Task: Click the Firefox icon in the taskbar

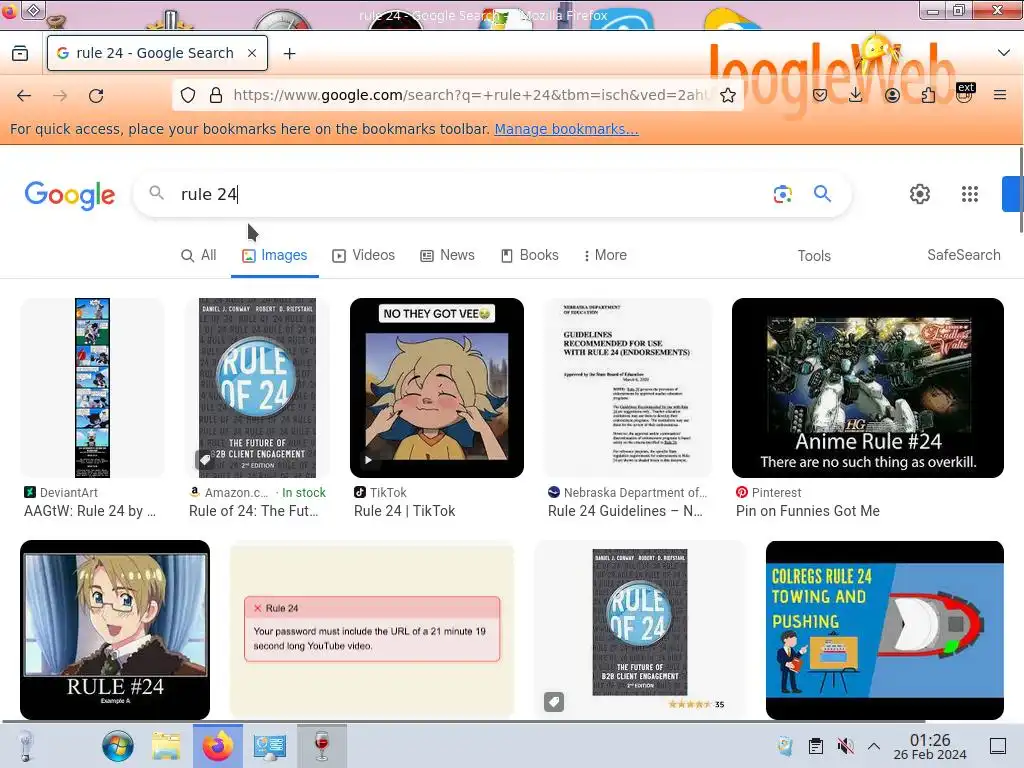Action: 218,746
